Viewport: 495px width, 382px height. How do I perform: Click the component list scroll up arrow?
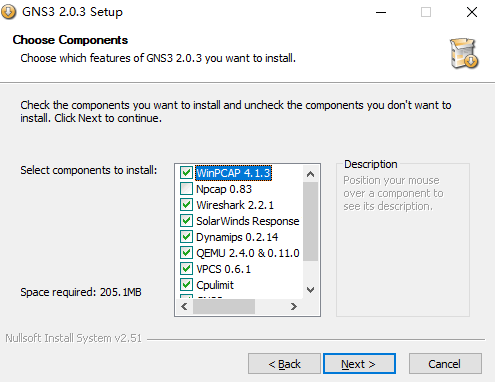pos(311,174)
